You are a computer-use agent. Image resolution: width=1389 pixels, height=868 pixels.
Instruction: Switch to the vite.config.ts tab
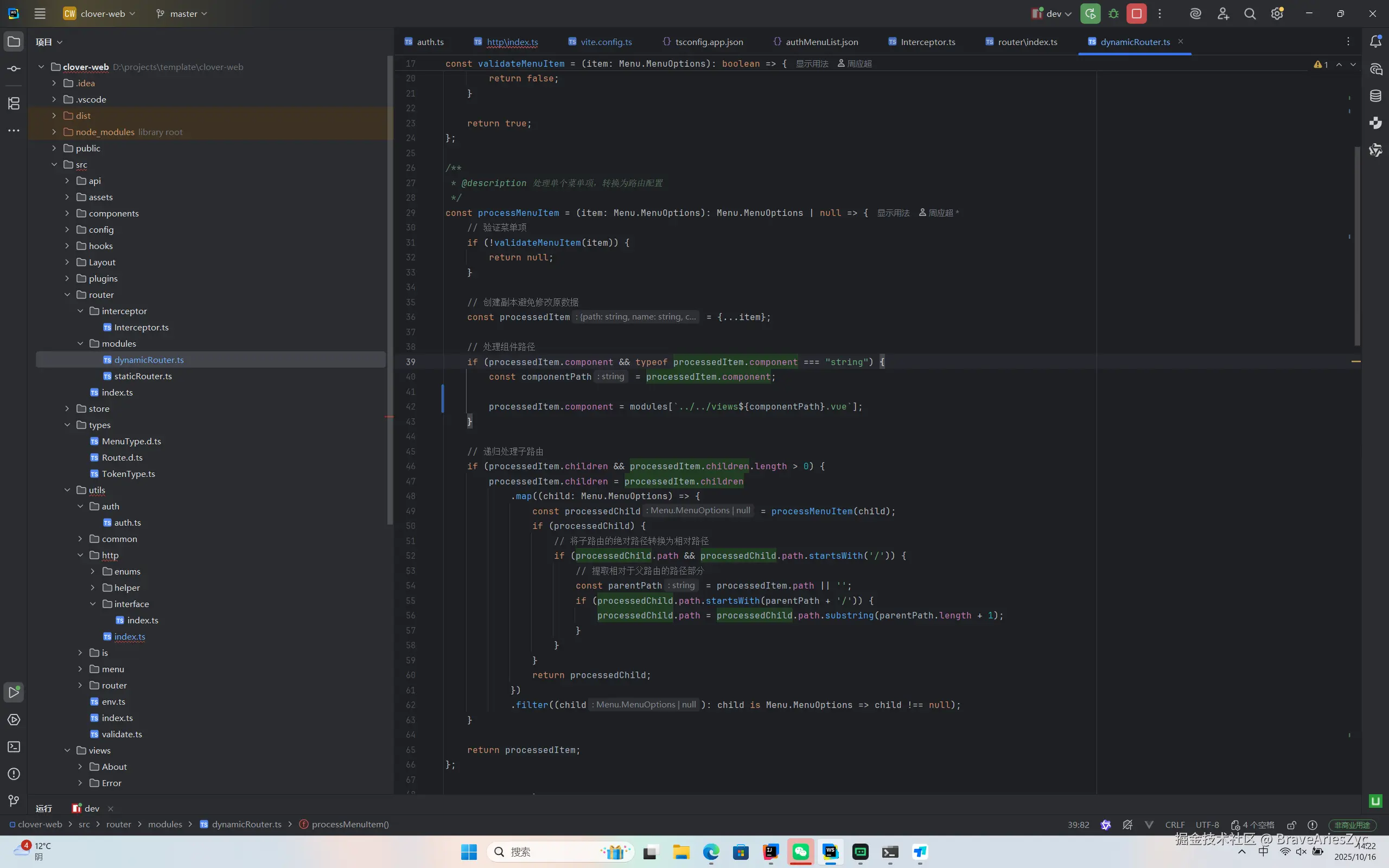tap(606, 42)
